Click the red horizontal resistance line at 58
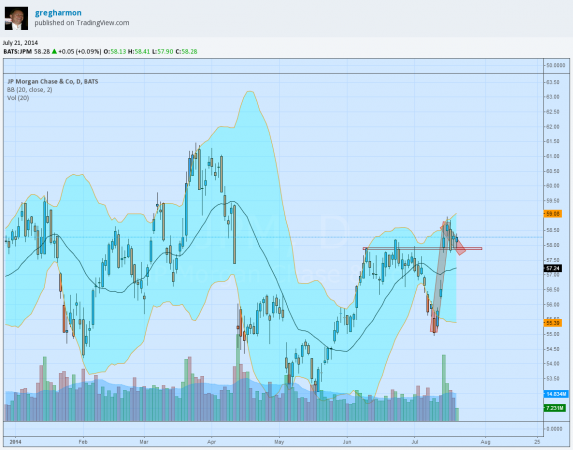The height and width of the screenshot is (450, 573). tap(422, 249)
